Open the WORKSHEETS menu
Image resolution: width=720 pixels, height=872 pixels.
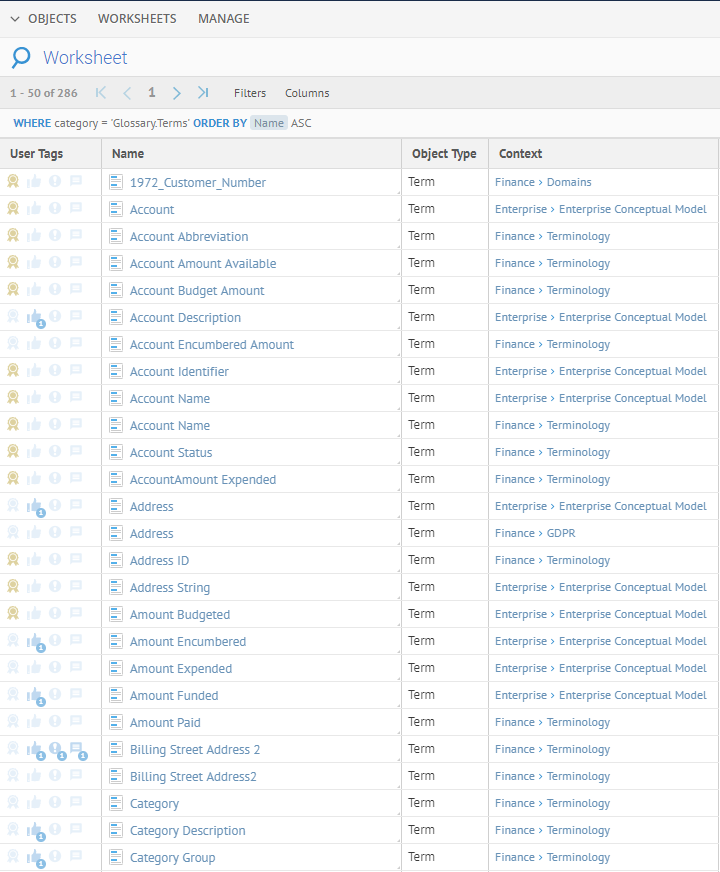click(x=137, y=19)
